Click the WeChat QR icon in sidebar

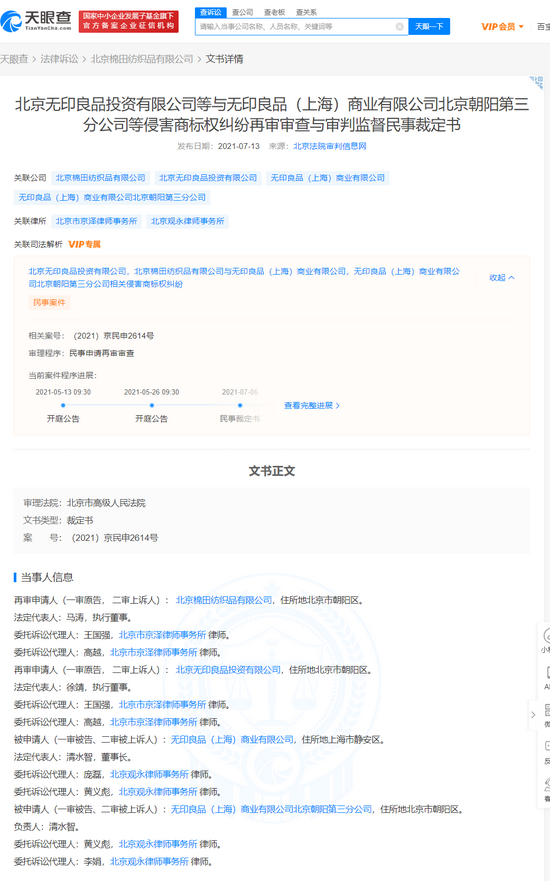pyautogui.click(x=547, y=709)
